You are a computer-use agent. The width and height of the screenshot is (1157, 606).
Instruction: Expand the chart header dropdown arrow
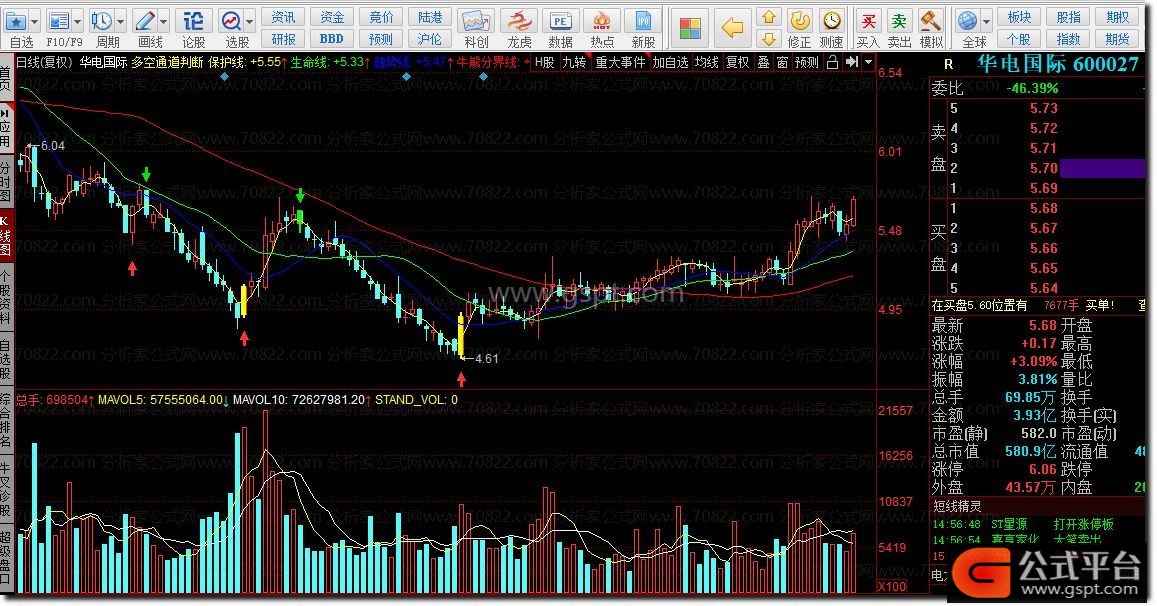[868, 63]
